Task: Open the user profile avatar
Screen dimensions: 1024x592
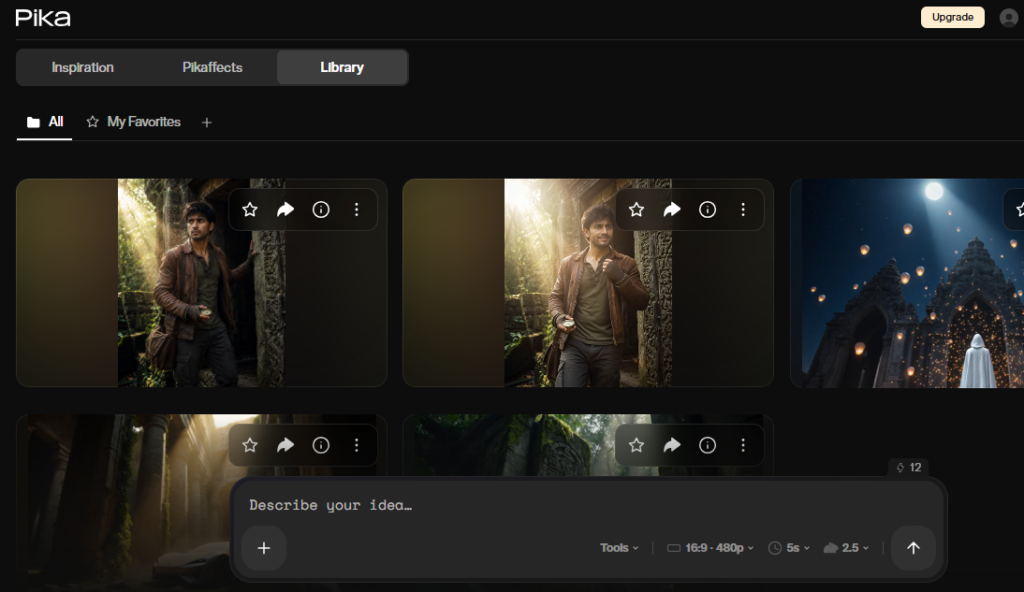Action: [1009, 18]
